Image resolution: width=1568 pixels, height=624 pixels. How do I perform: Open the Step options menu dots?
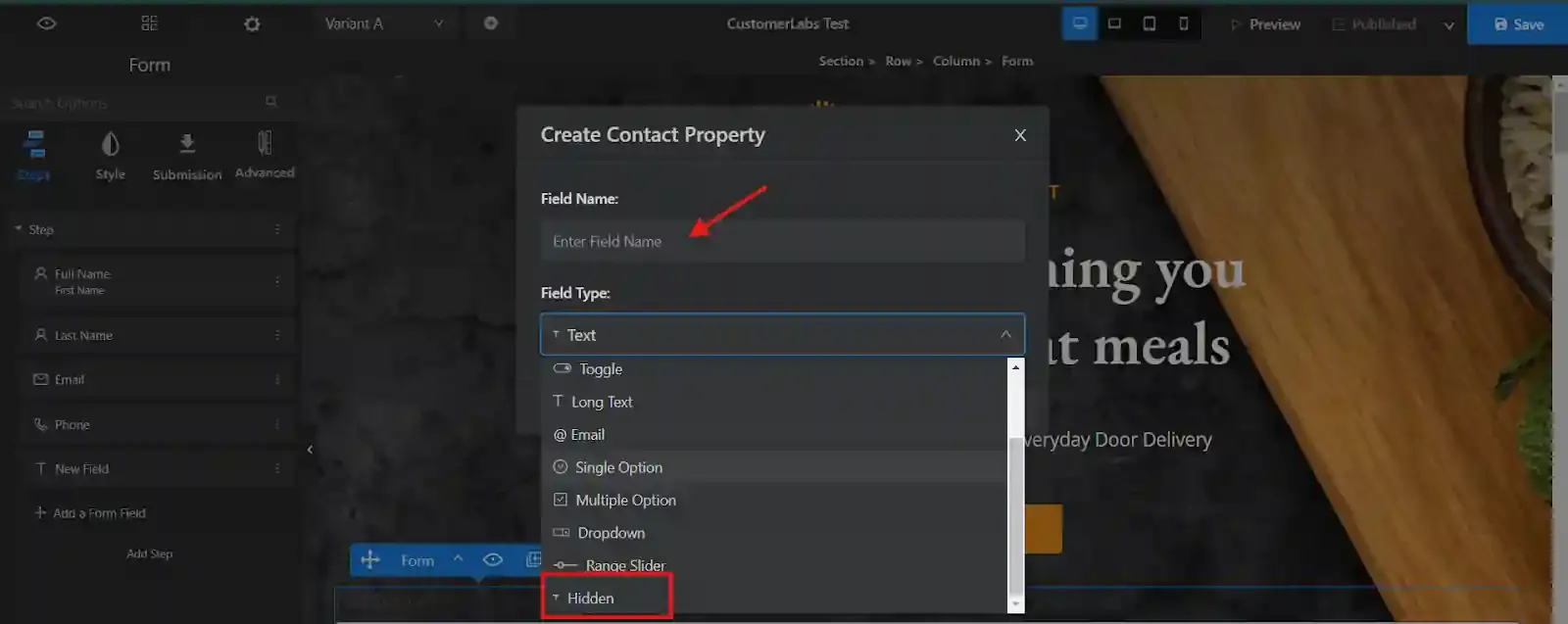tap(277, 229)
